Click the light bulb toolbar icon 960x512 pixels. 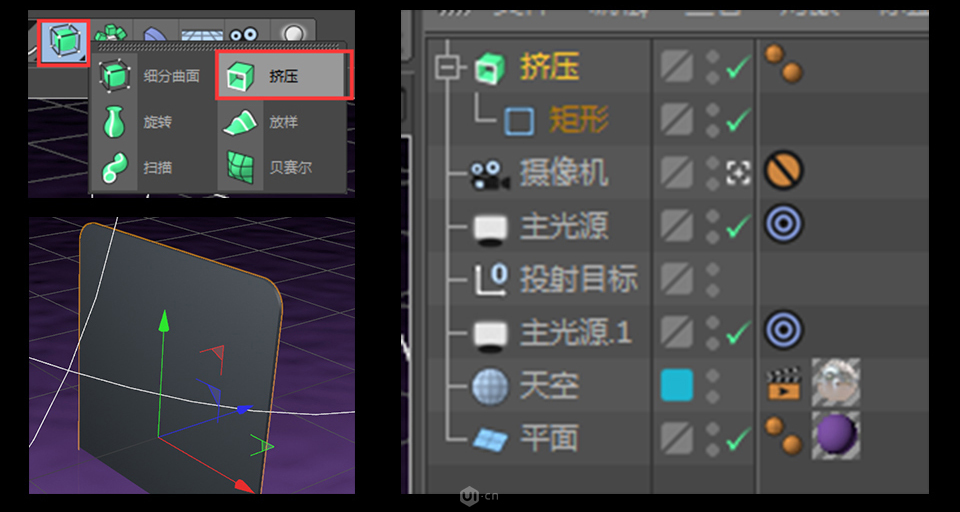click(x=293, y=34)
